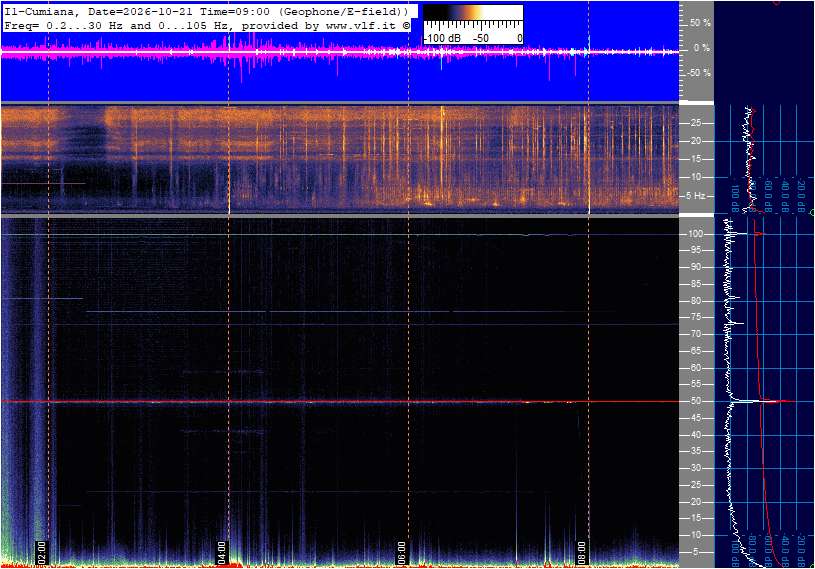Click the 35 tick on the frequency axis
The height and width of the screenshot is (569, 815).
tap(695, 452)
